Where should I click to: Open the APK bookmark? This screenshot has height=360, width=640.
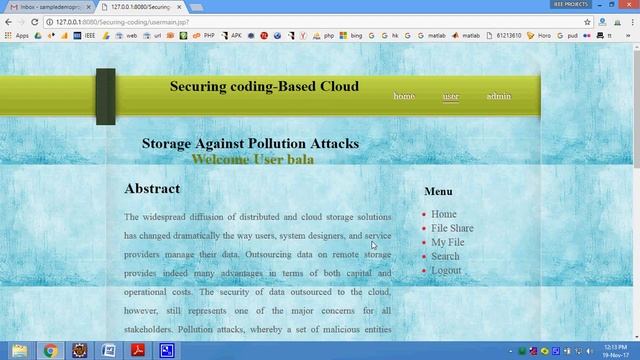231,36
